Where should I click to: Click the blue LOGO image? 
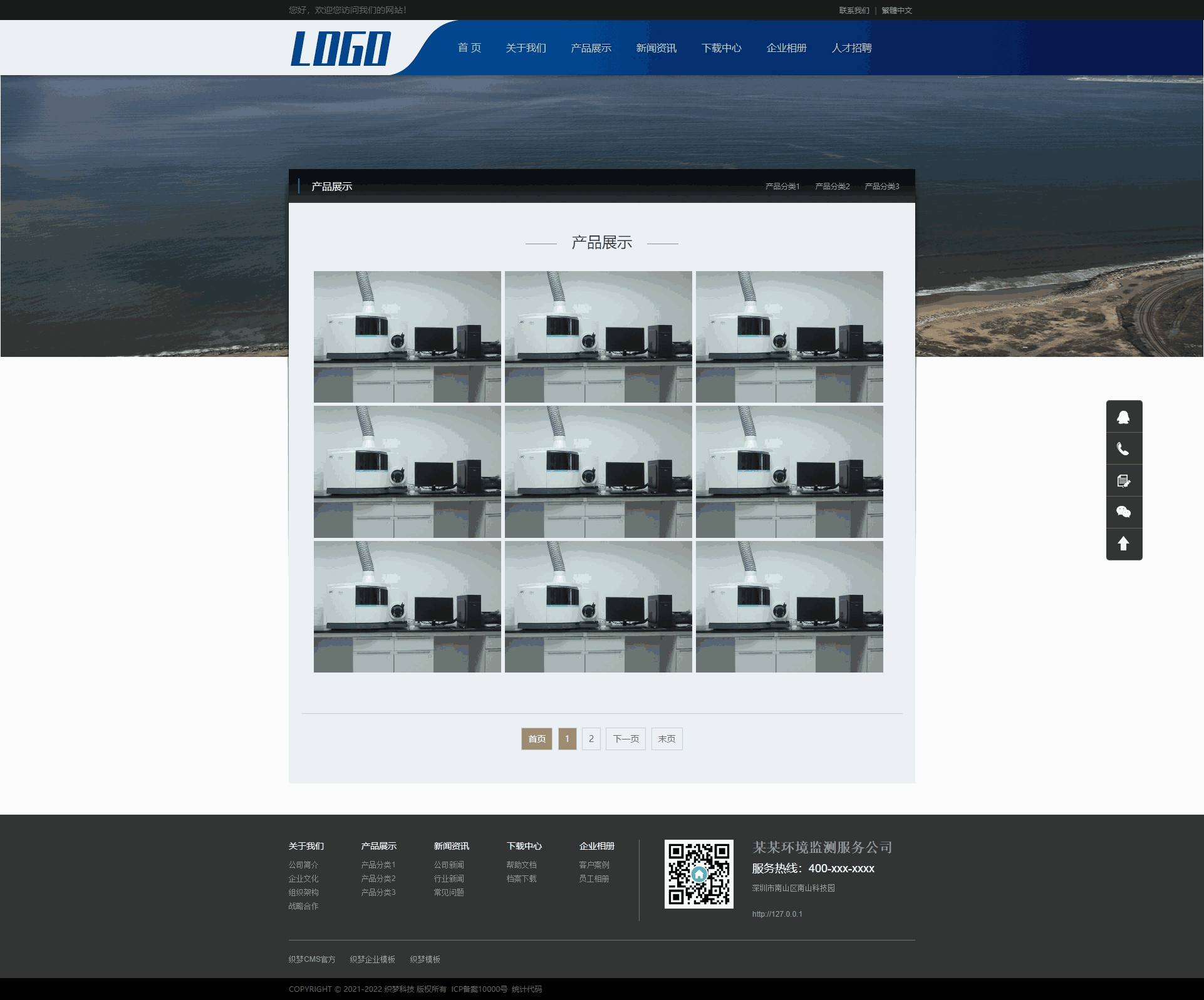tap(341, 48)
